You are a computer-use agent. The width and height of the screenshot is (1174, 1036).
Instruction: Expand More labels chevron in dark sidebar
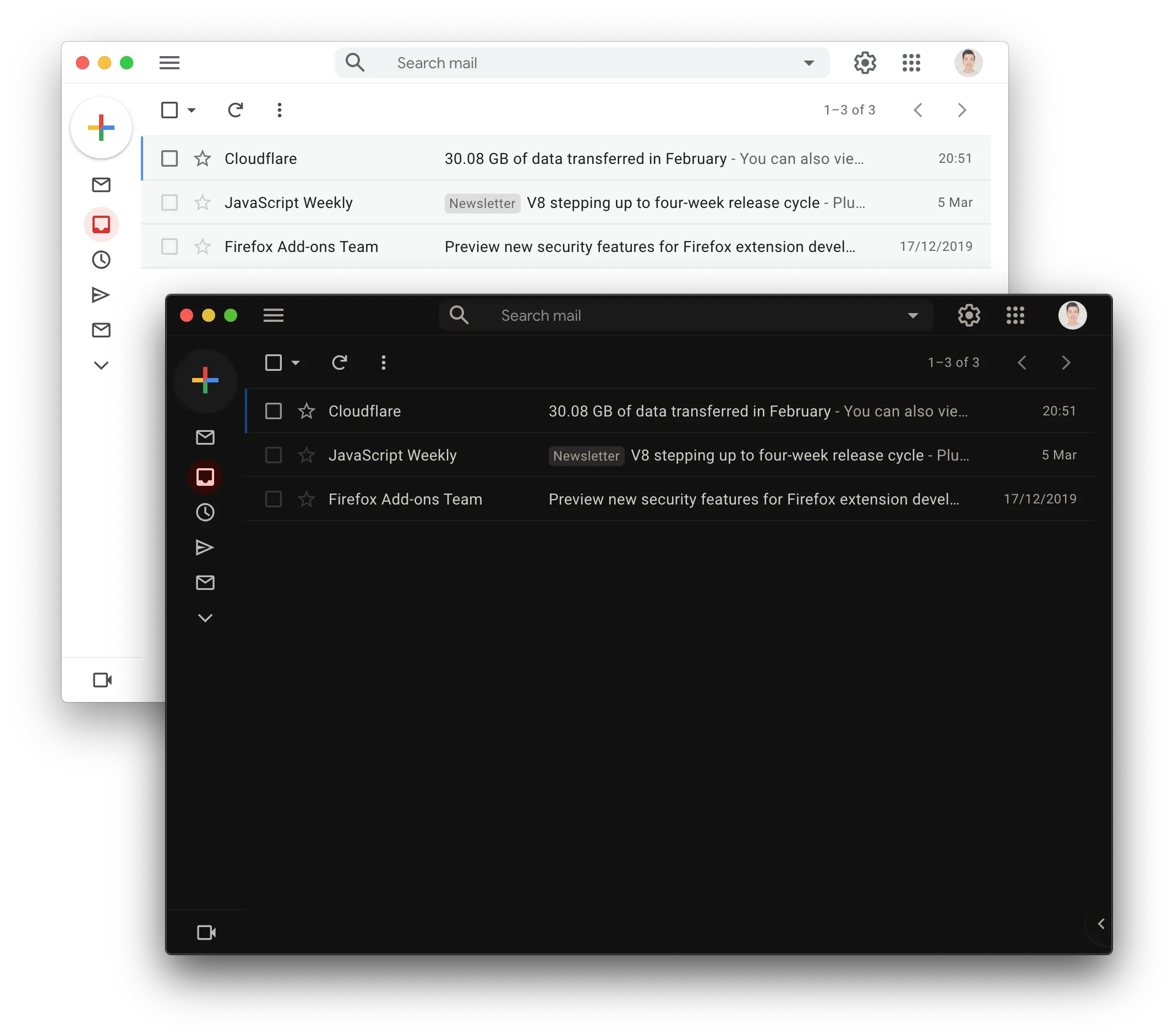coord(205,617)
